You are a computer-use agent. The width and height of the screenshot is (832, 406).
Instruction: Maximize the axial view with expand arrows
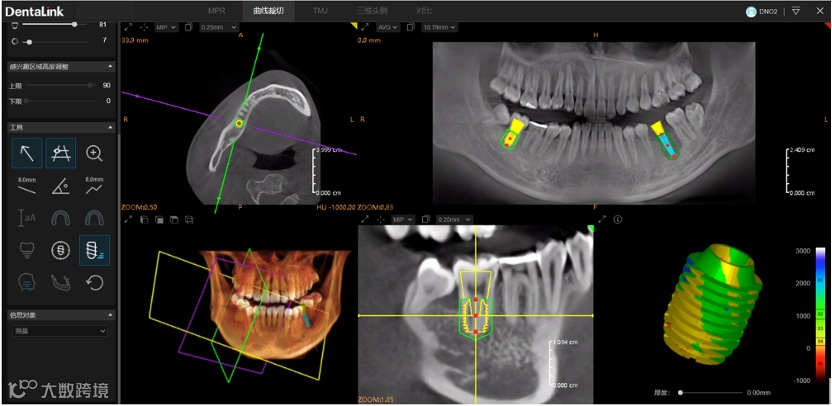point(128,27)
